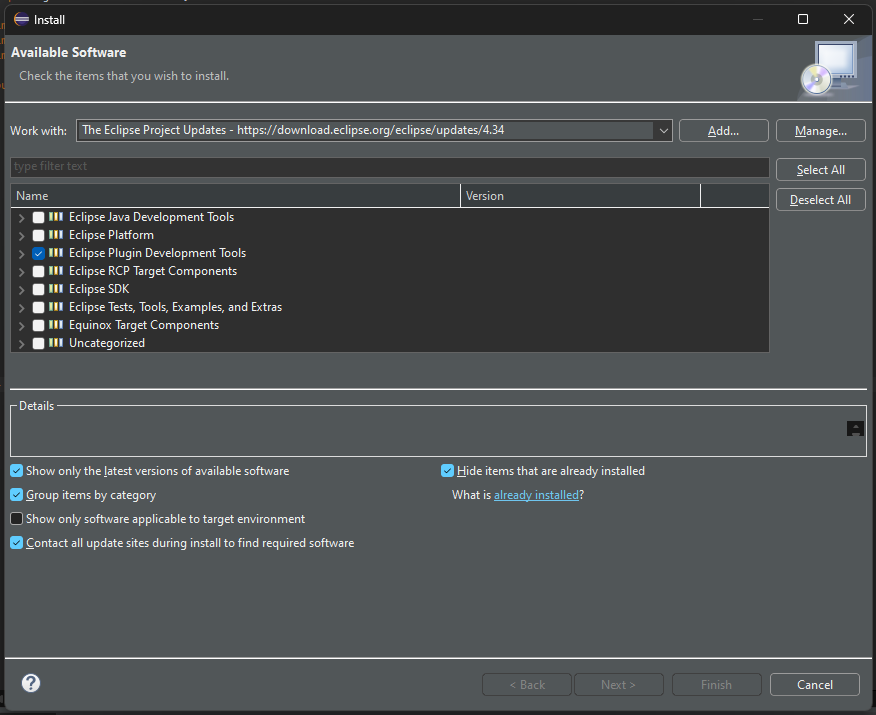Viewport: 876px width, 715px height.
Task: Click the category icon beside Eclipse Tests, Tools, Examples
Action: tap(56, 307)
